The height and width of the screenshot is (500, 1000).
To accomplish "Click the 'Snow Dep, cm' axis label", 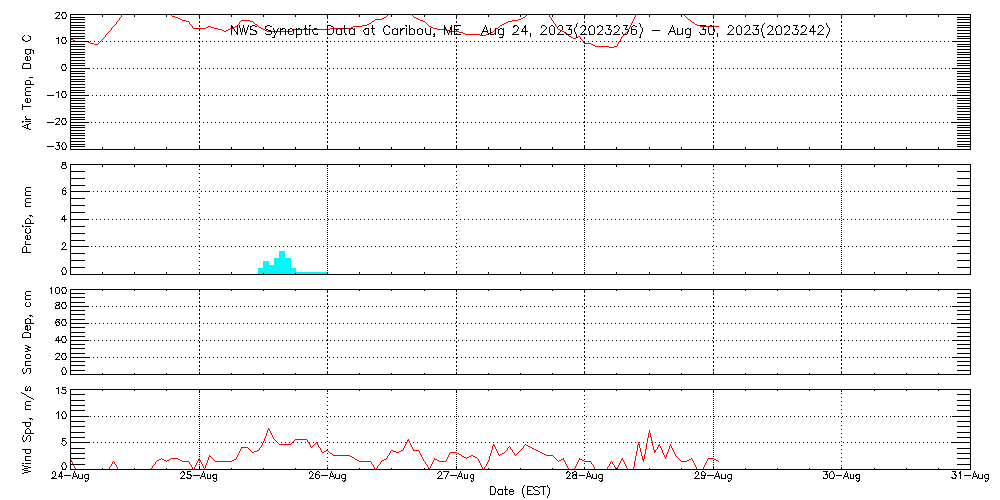I will [28, 332].
